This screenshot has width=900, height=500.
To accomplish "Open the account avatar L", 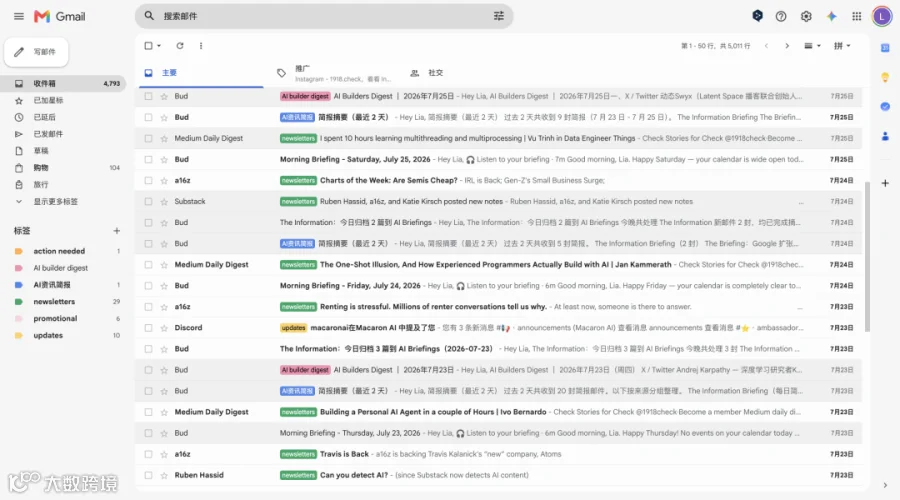I will (882, 16).
